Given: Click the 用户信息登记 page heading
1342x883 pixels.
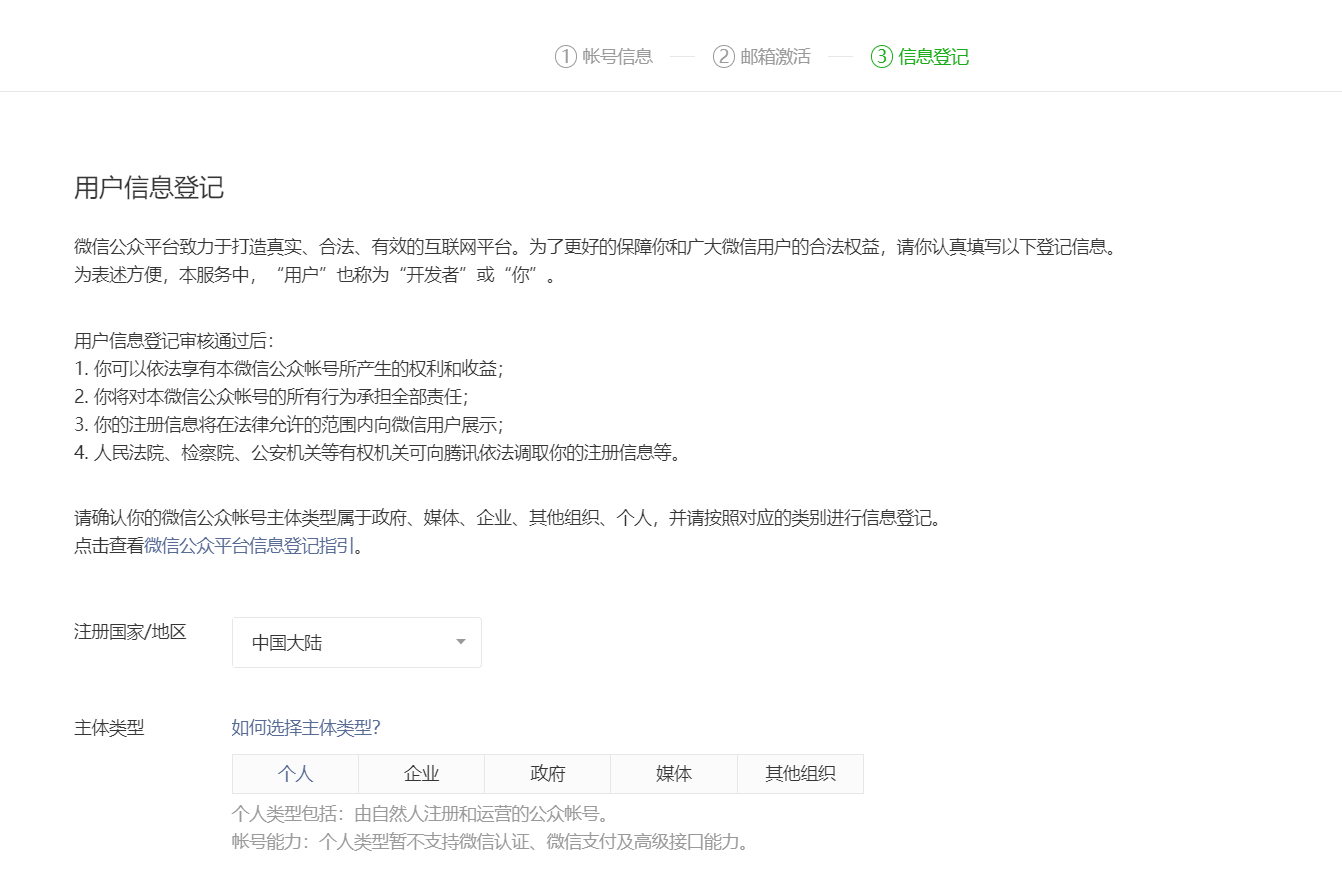Looking at the screenshot, I should 149,188.
